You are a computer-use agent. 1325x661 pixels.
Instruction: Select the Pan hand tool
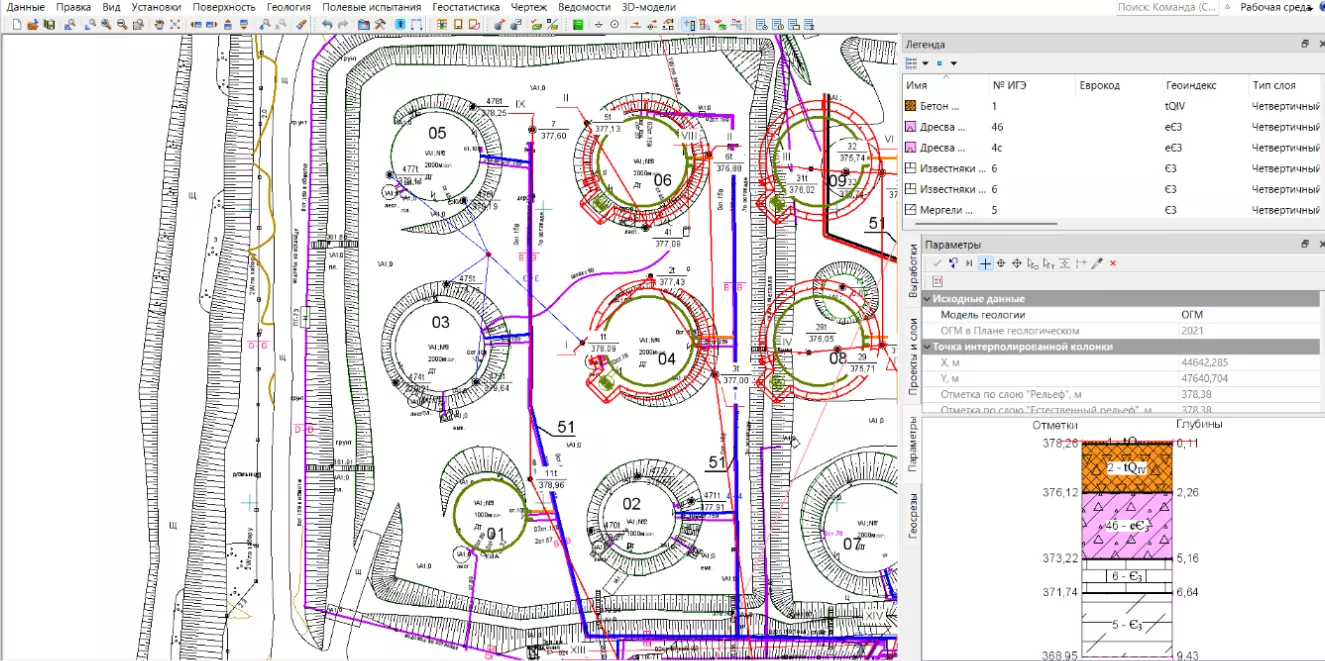tap(159, 24)
